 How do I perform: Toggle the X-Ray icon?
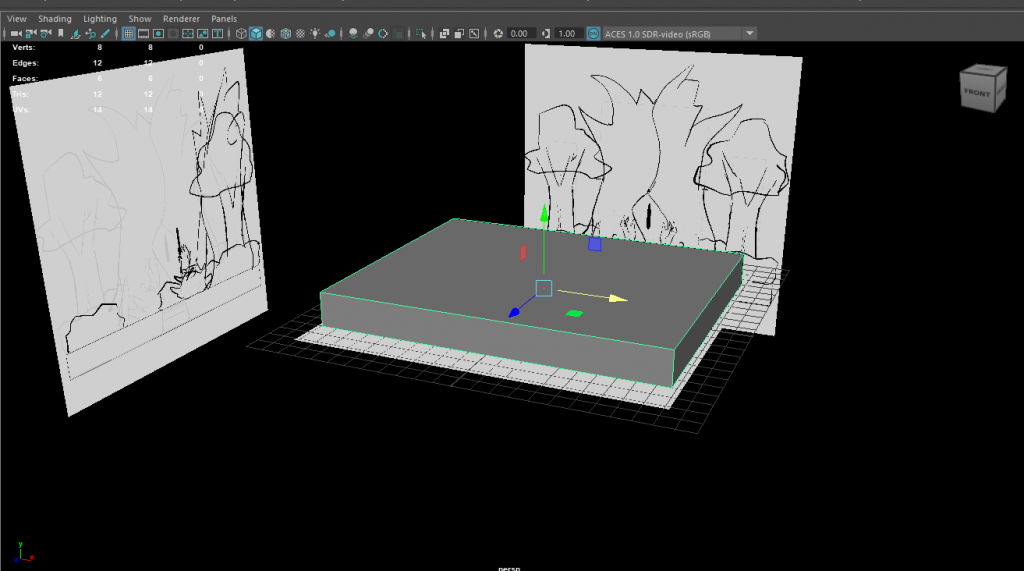[445, 33]
